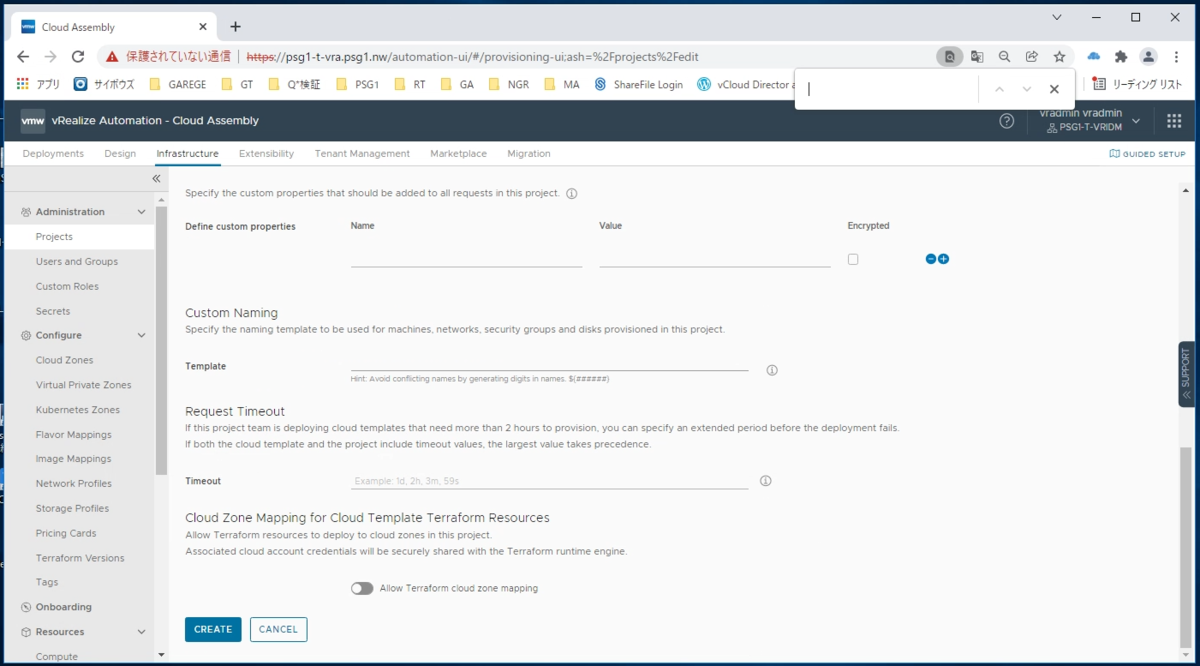Image resolution: width=1200 pixels, height=666 pixels.
Task: Collapse the Configure section
Action: pos(141,335)
